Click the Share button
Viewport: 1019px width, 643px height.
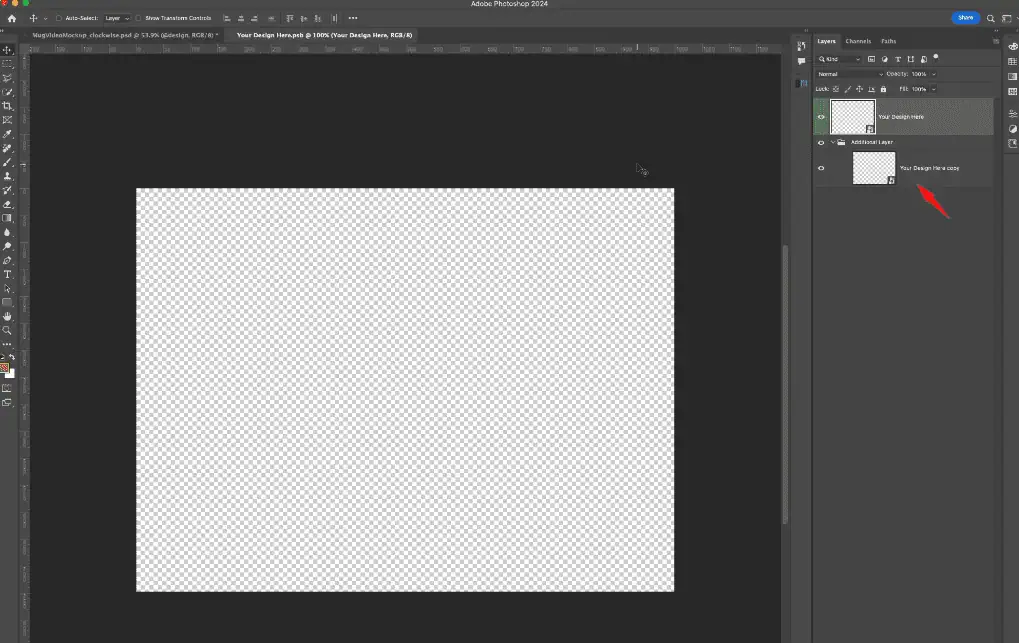(x=965, y=18)
